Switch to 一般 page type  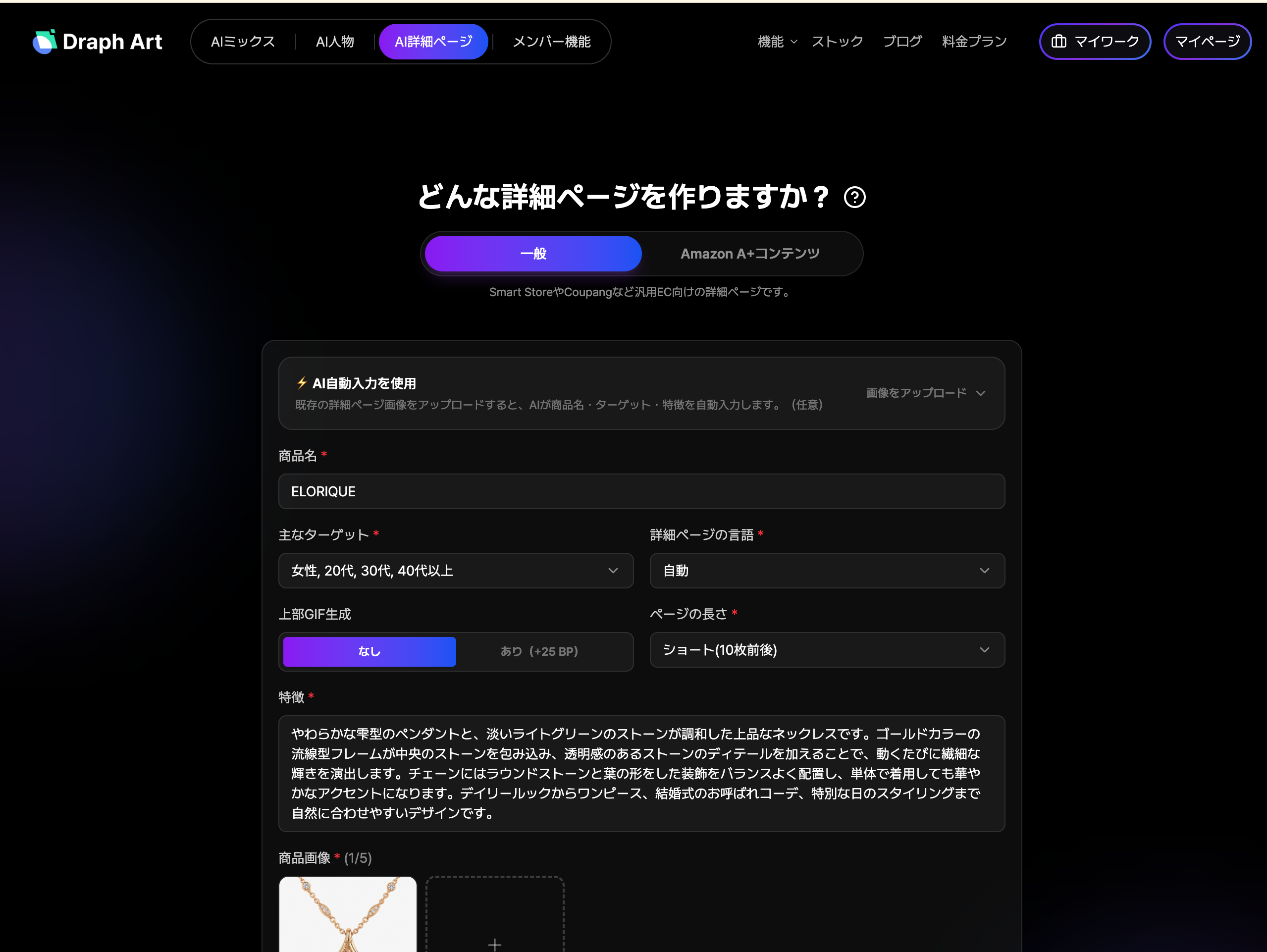point(532,254)
